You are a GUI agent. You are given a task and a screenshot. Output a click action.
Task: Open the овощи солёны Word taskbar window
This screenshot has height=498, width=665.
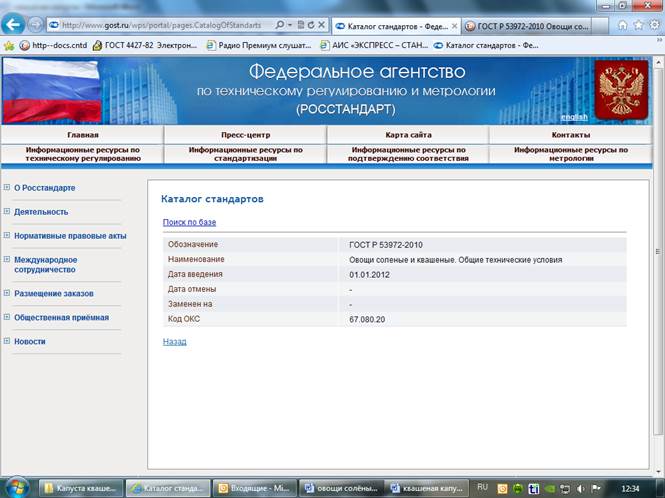pos(341,488)
